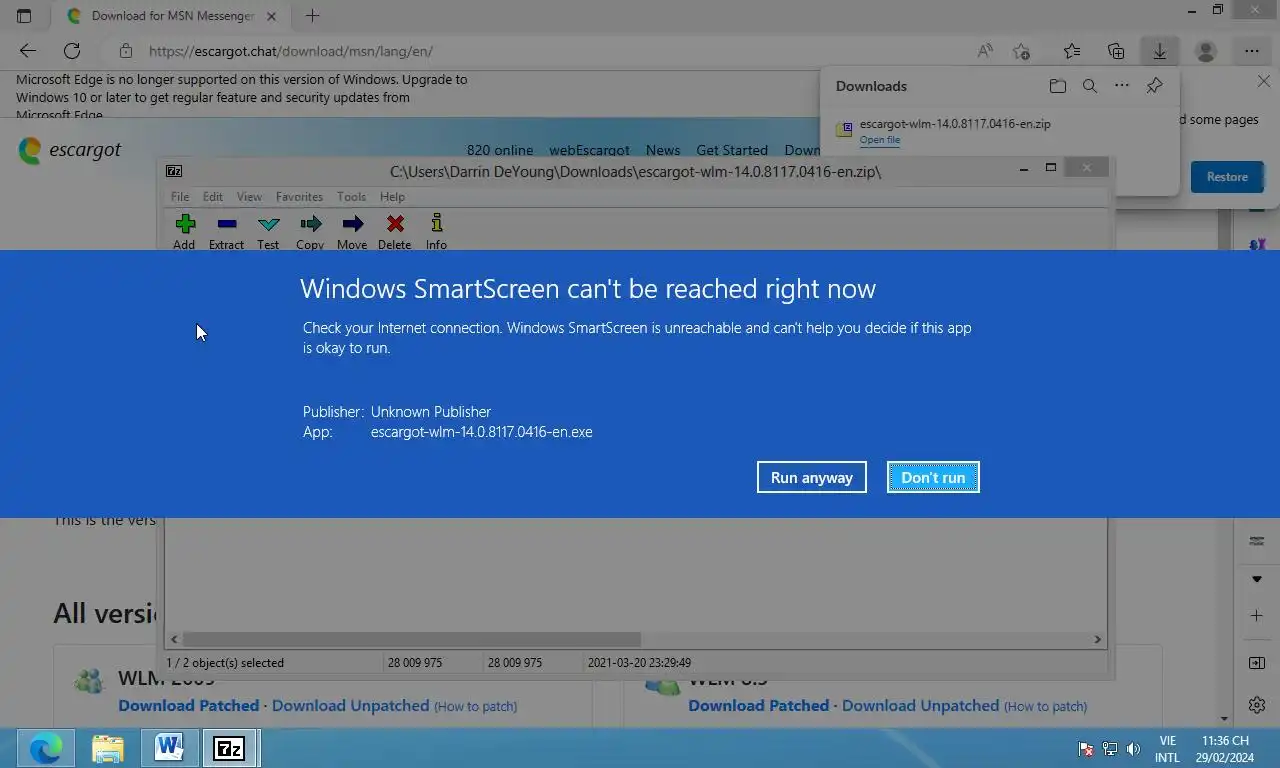Refresh the Edge page
This screenshot has height=768, width=1280.
[72, 51]
